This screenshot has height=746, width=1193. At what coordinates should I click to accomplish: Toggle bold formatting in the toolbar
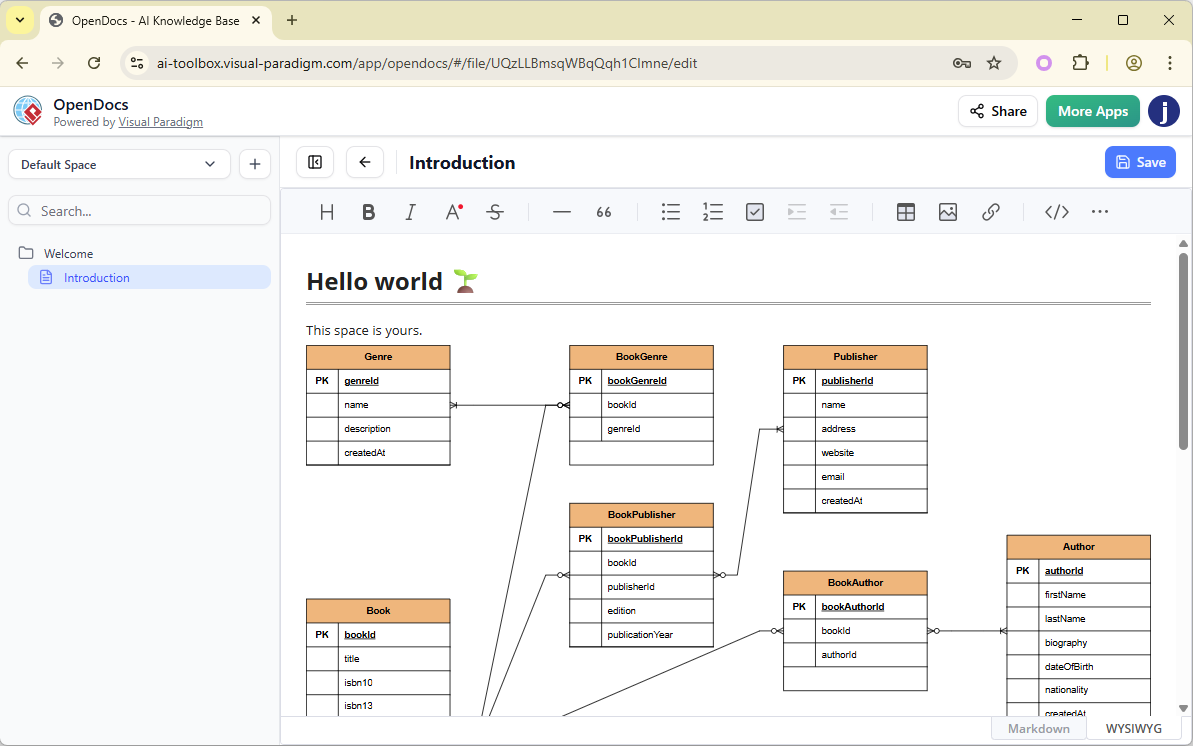pyautogui.click(x=368, y=211)
